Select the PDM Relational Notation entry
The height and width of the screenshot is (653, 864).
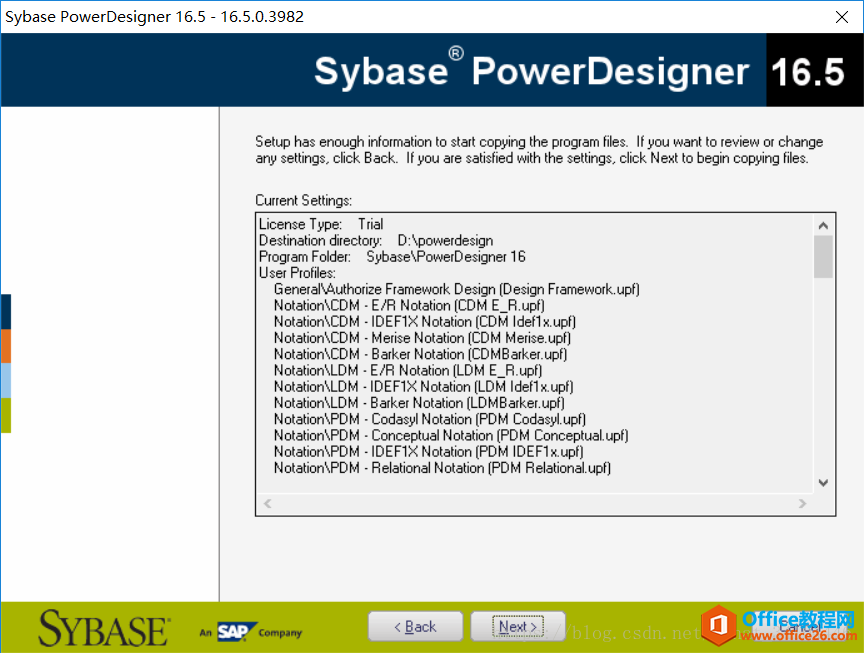pos(442,468)
